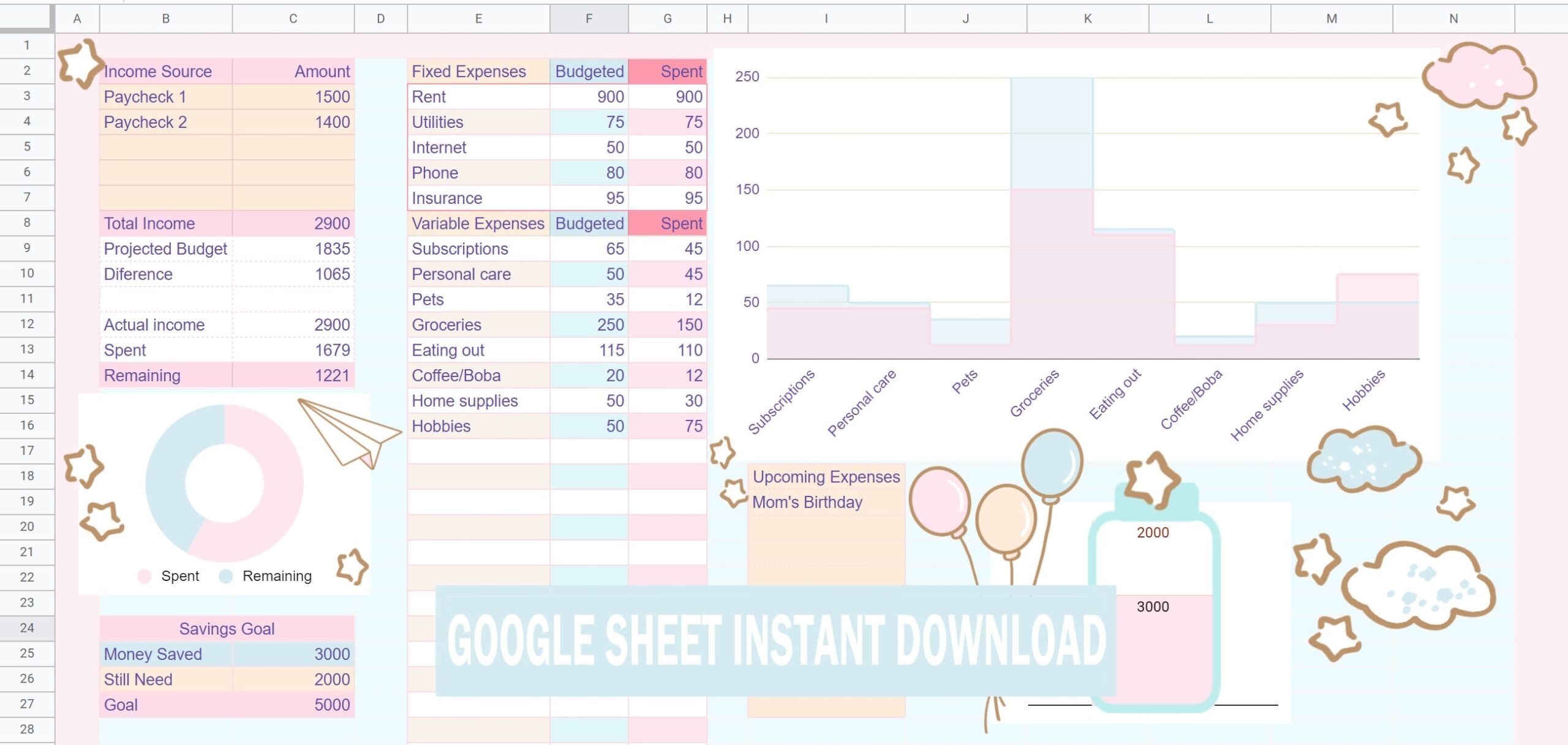This screenshot has width=1568, height=745.
Task: Select the 'Personal care' cell
Action: click(x=478, y=274)
